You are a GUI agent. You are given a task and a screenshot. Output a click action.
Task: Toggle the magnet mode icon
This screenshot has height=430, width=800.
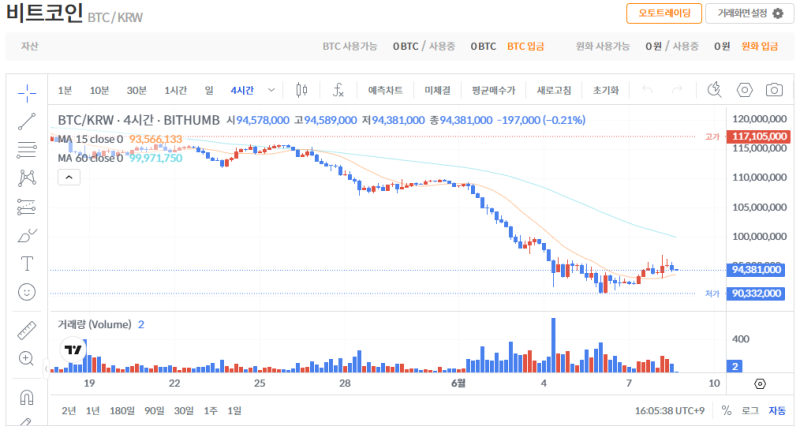[x=27, y=397]
